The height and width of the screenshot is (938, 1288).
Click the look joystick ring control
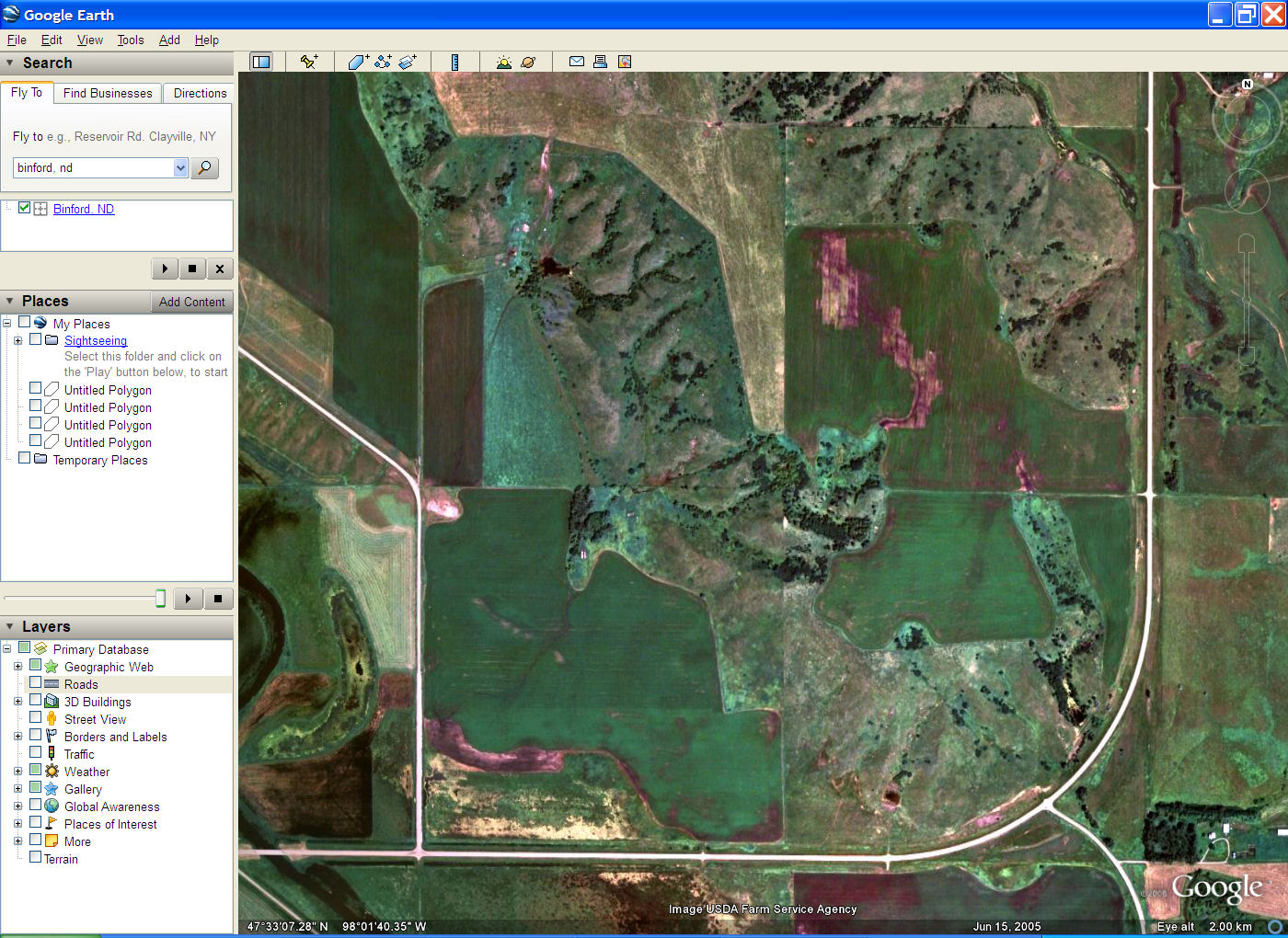1248,119
